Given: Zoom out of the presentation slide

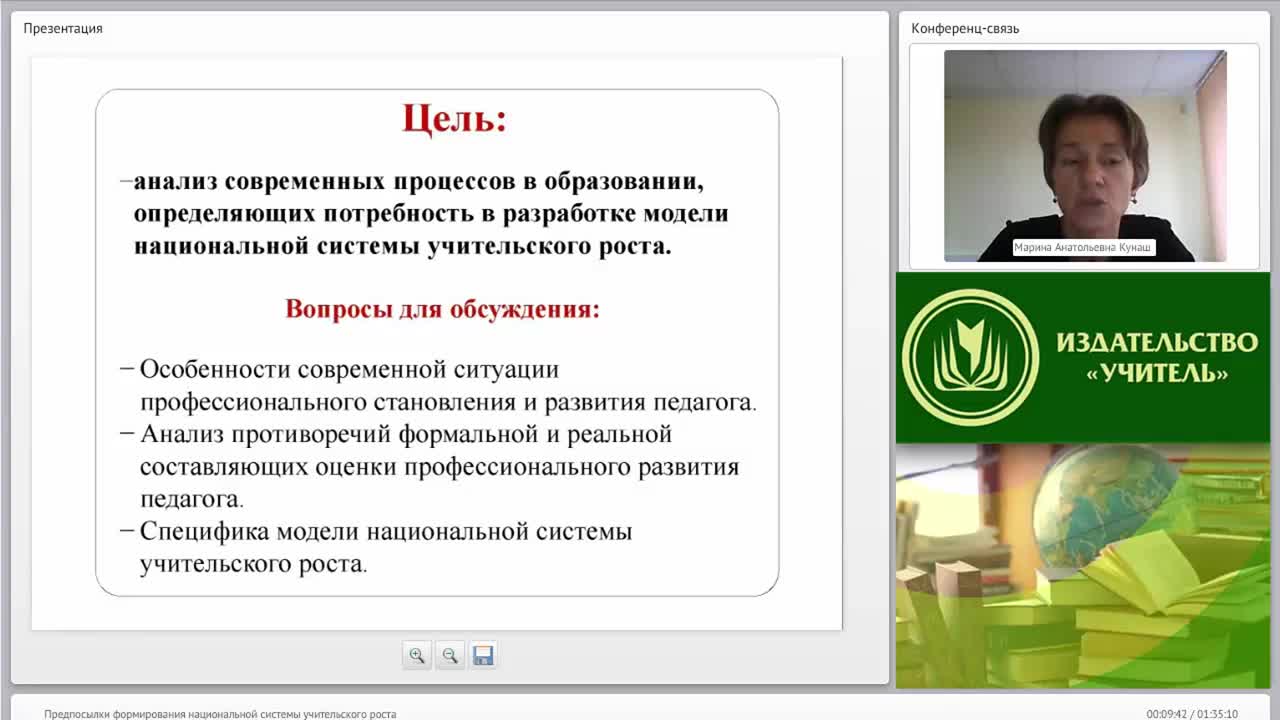Looking at the screenshot, I should (x=450, y=655).
